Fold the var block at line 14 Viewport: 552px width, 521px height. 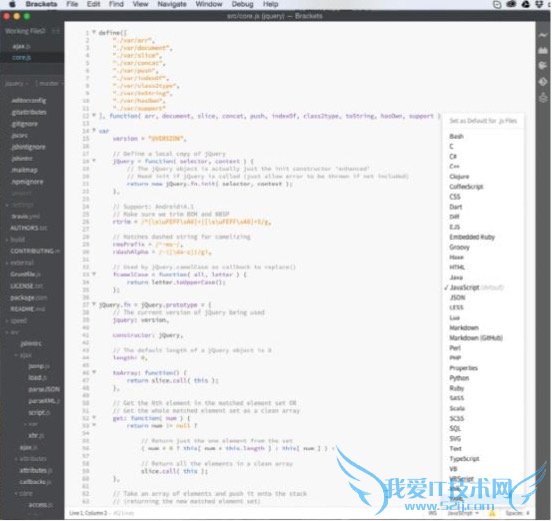click(x=94, y=130)
